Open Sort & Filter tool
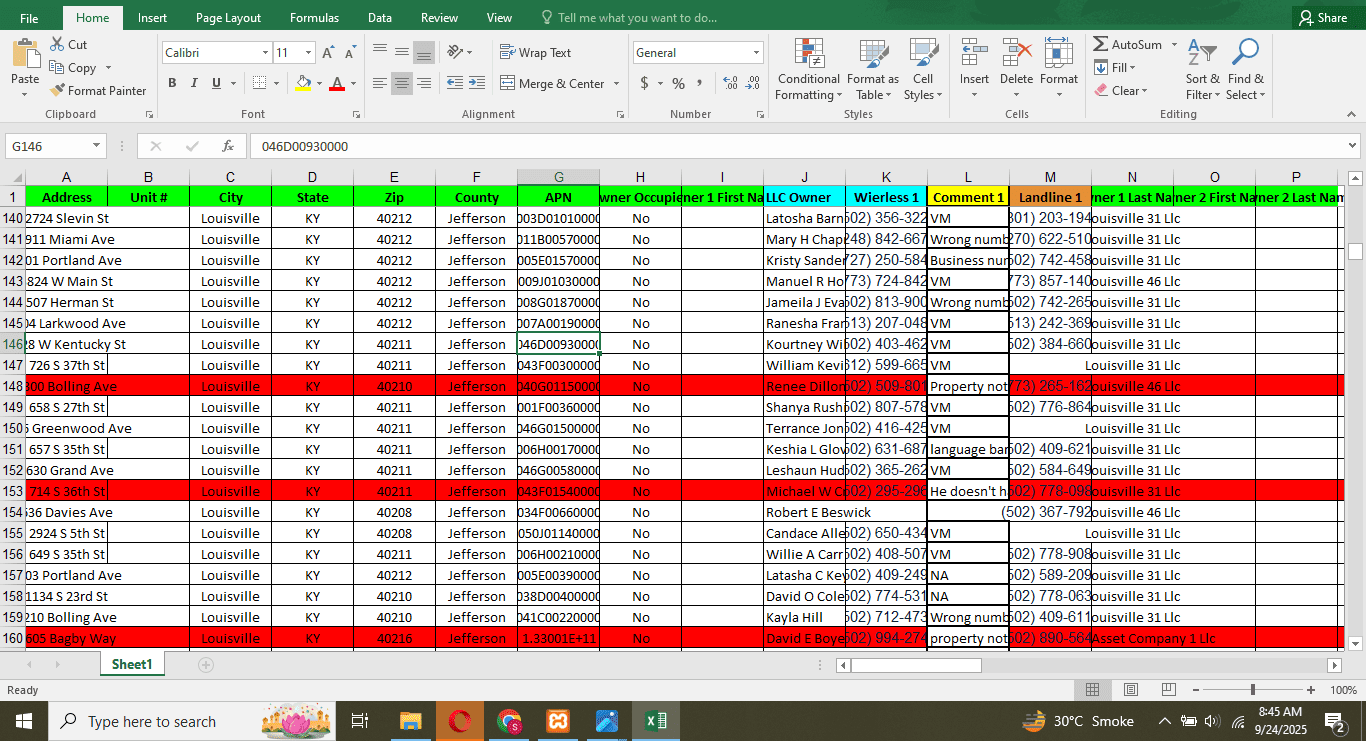 (1202, 55)
